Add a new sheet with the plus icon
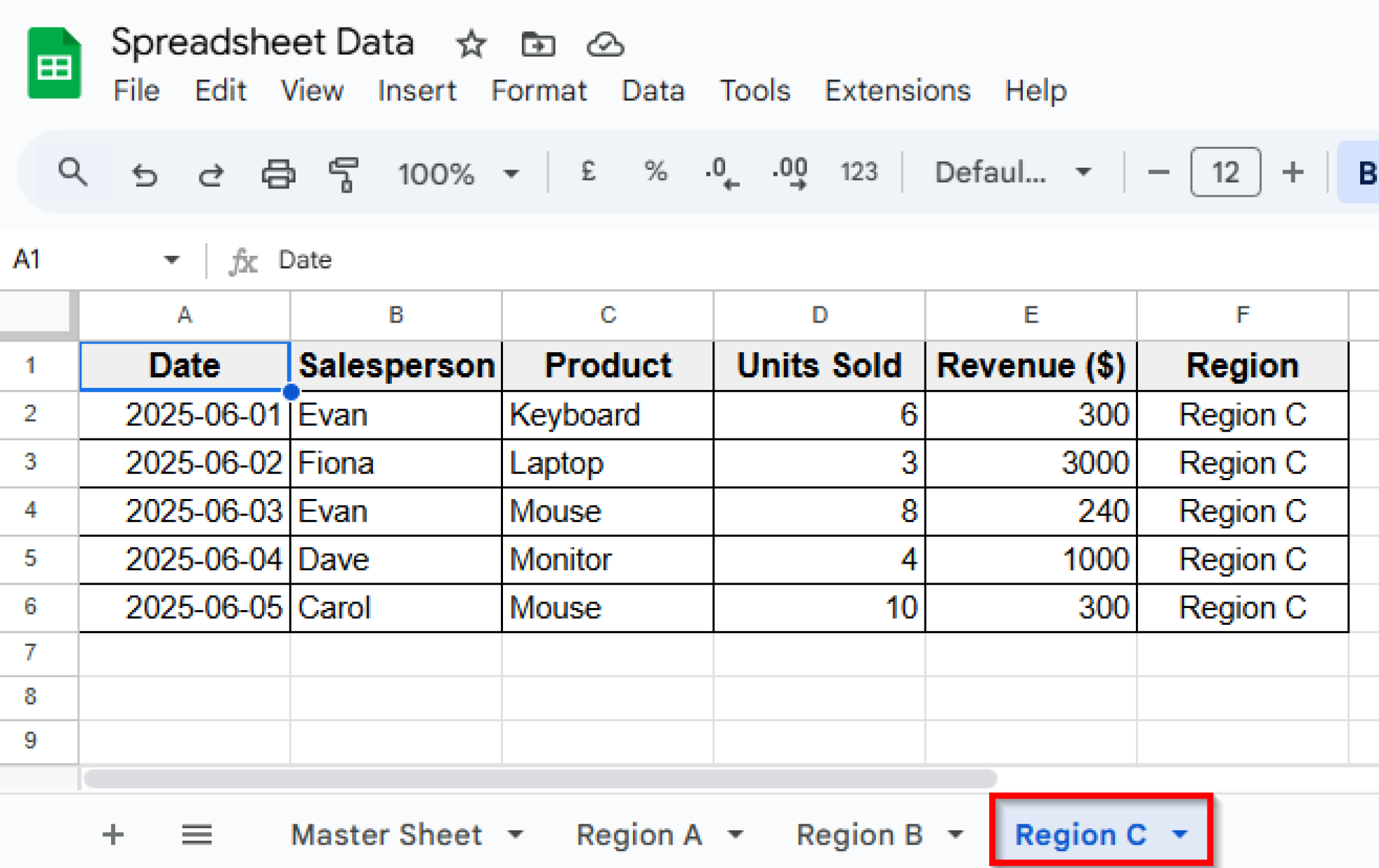Image resolution: width=1379 pixels, height=868 pixels. click(x=112, y=834)
